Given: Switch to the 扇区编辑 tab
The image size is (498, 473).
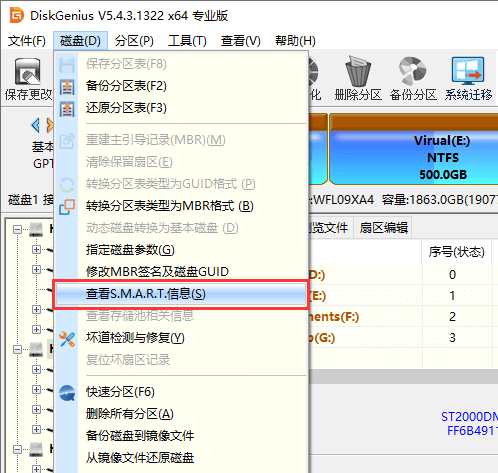Looking at the screenshot, I should (x=383, y=228).
